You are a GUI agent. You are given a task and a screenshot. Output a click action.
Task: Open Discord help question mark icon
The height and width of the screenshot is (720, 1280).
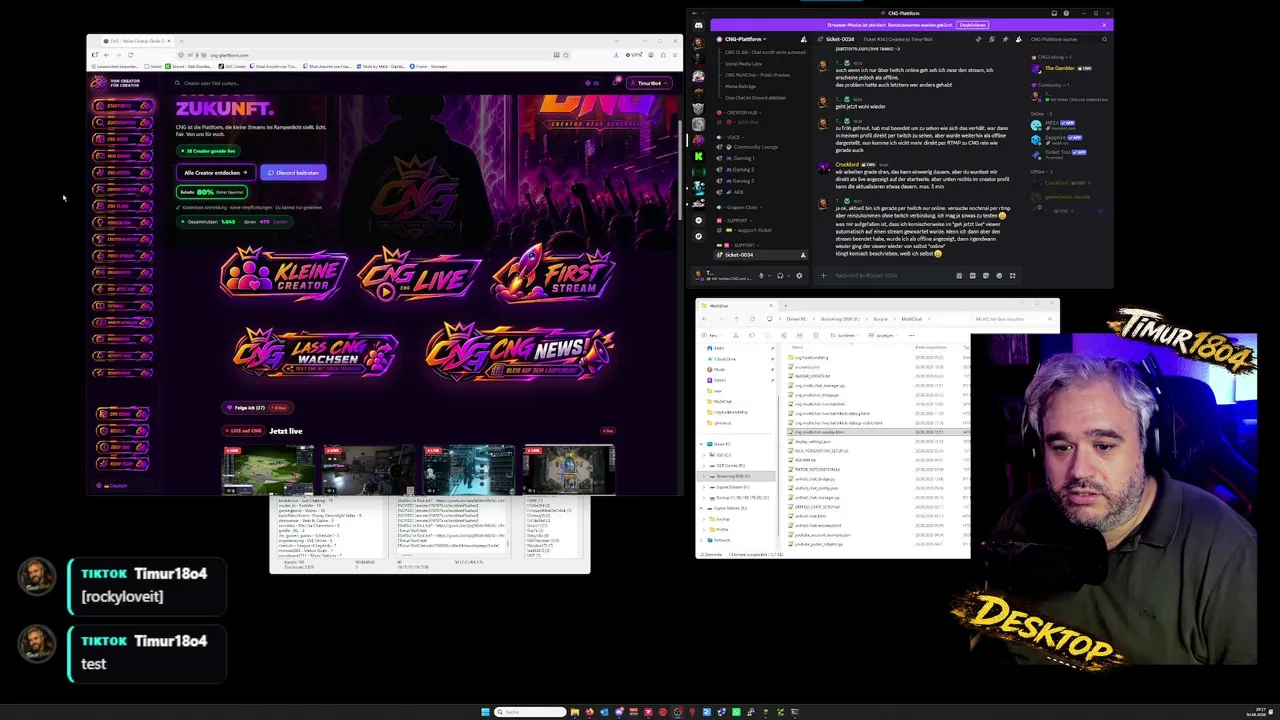(x=1066, y=13)
